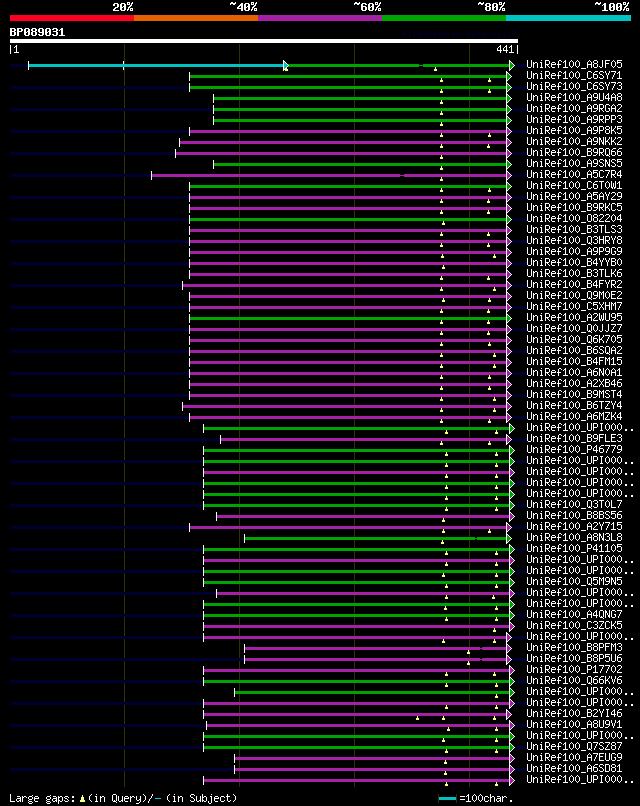Select hit UniRef100_P41105

(x=574, y=549)
